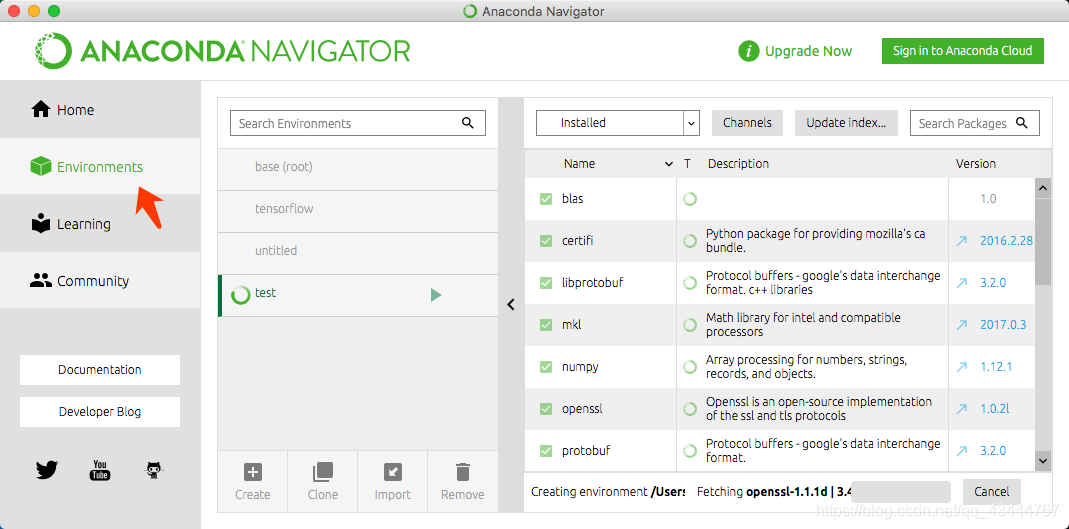
Task: Click the Community people icon
Action: 41,280
